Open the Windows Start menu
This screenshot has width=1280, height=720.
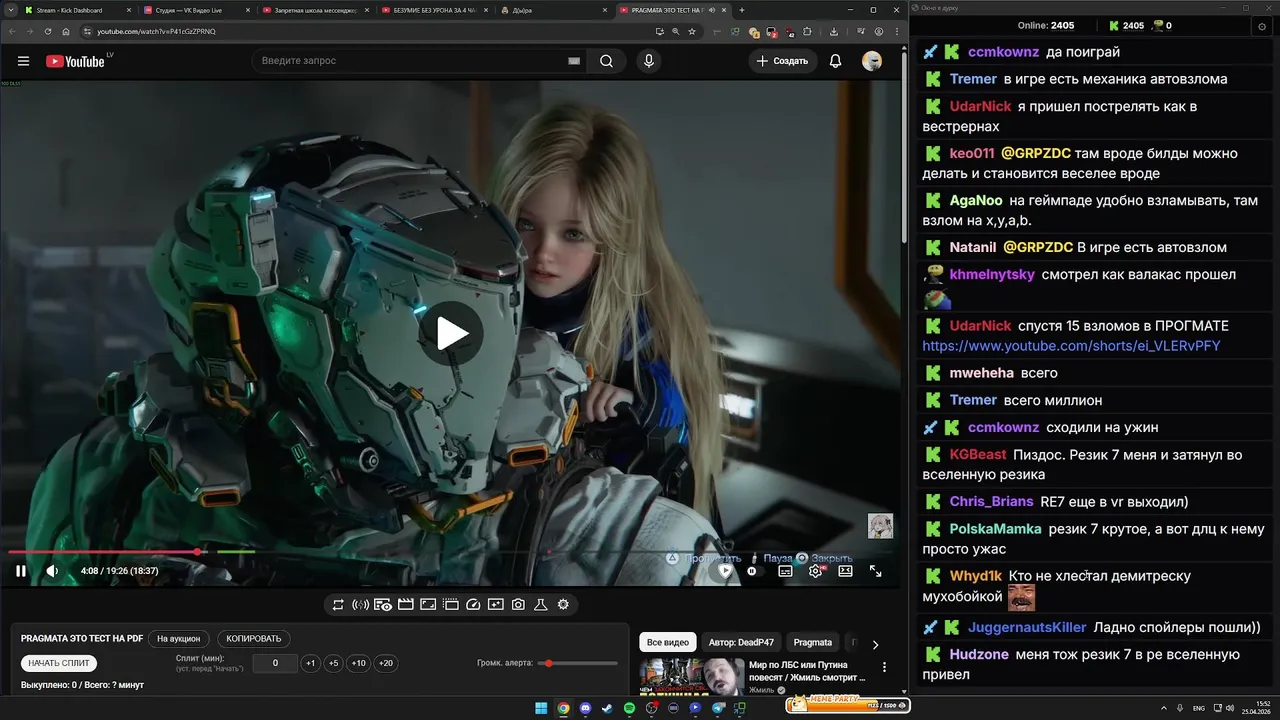(x=541, y=708)
